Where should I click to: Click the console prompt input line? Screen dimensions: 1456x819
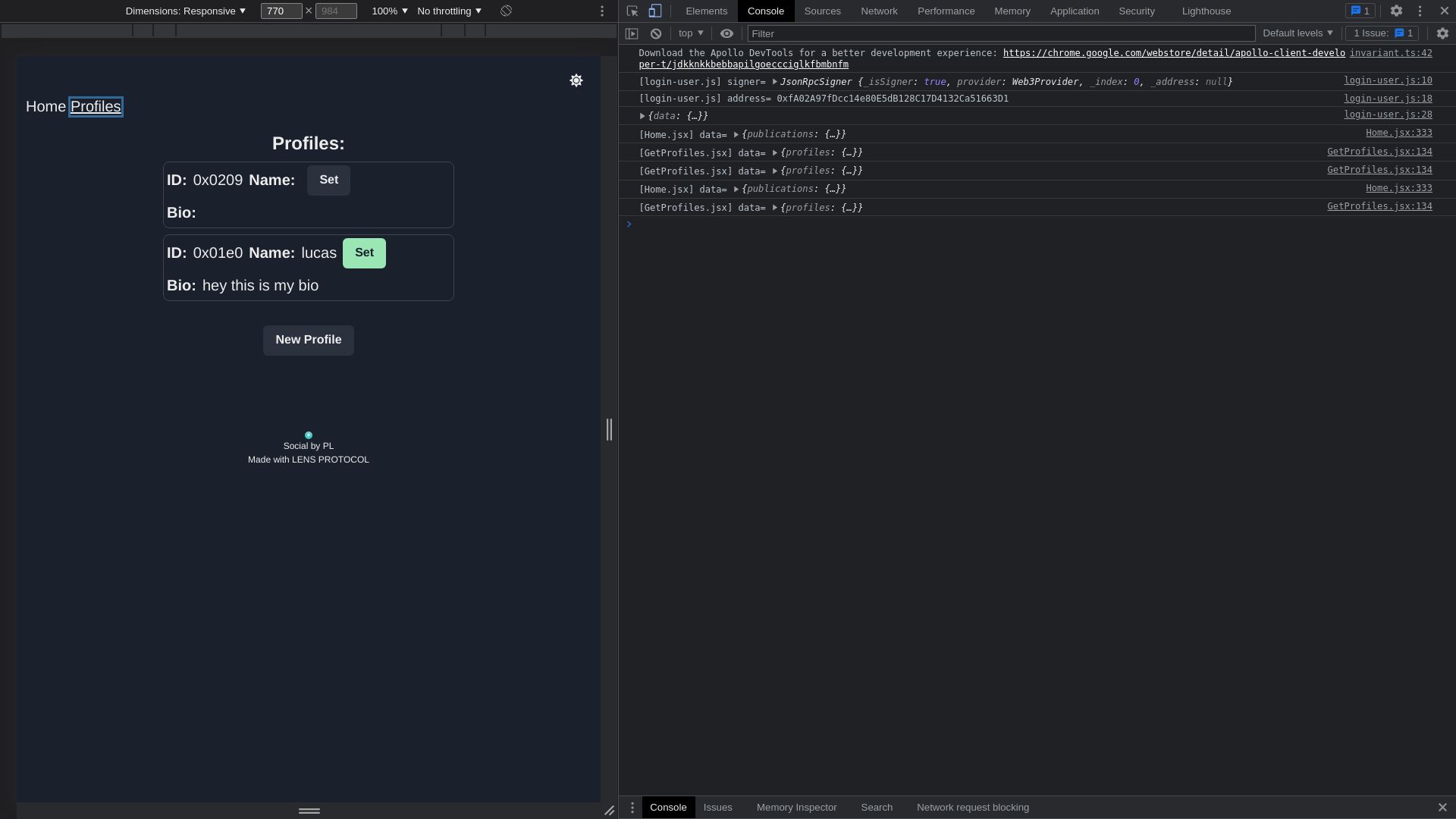[1039, 224]
